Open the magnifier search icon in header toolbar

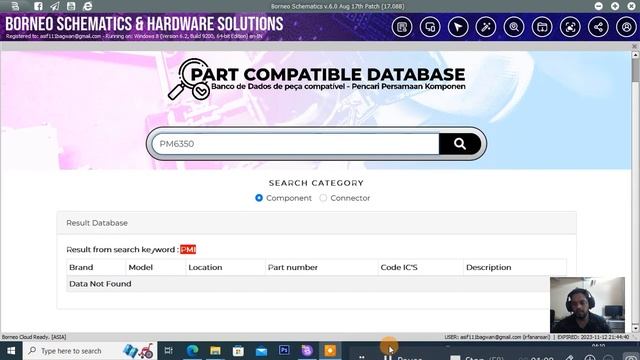click(514, 27)
